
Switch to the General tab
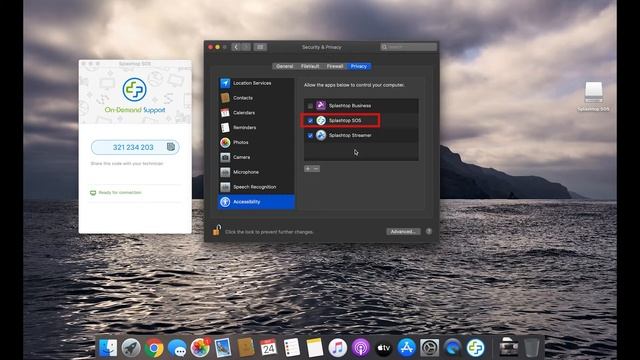pyautogui.click(x=284, y=66)
